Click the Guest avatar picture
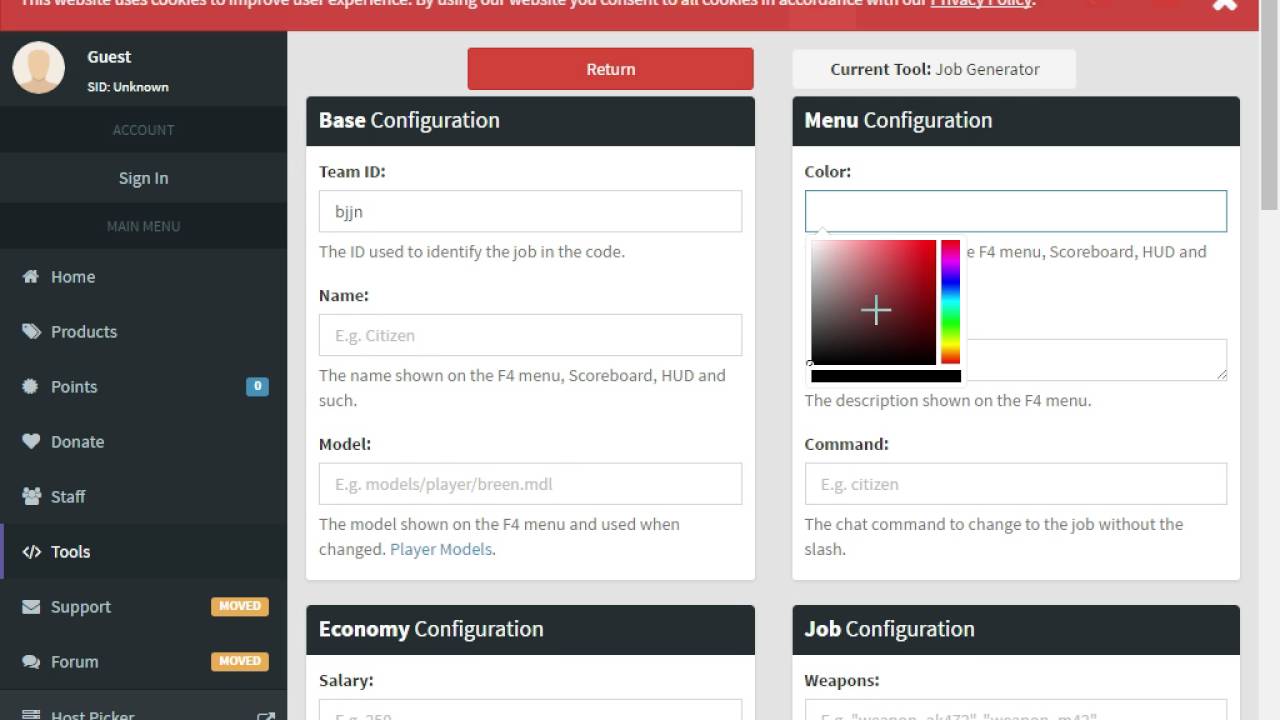Screen dimensions: 1280x720 tap(39, 68)
